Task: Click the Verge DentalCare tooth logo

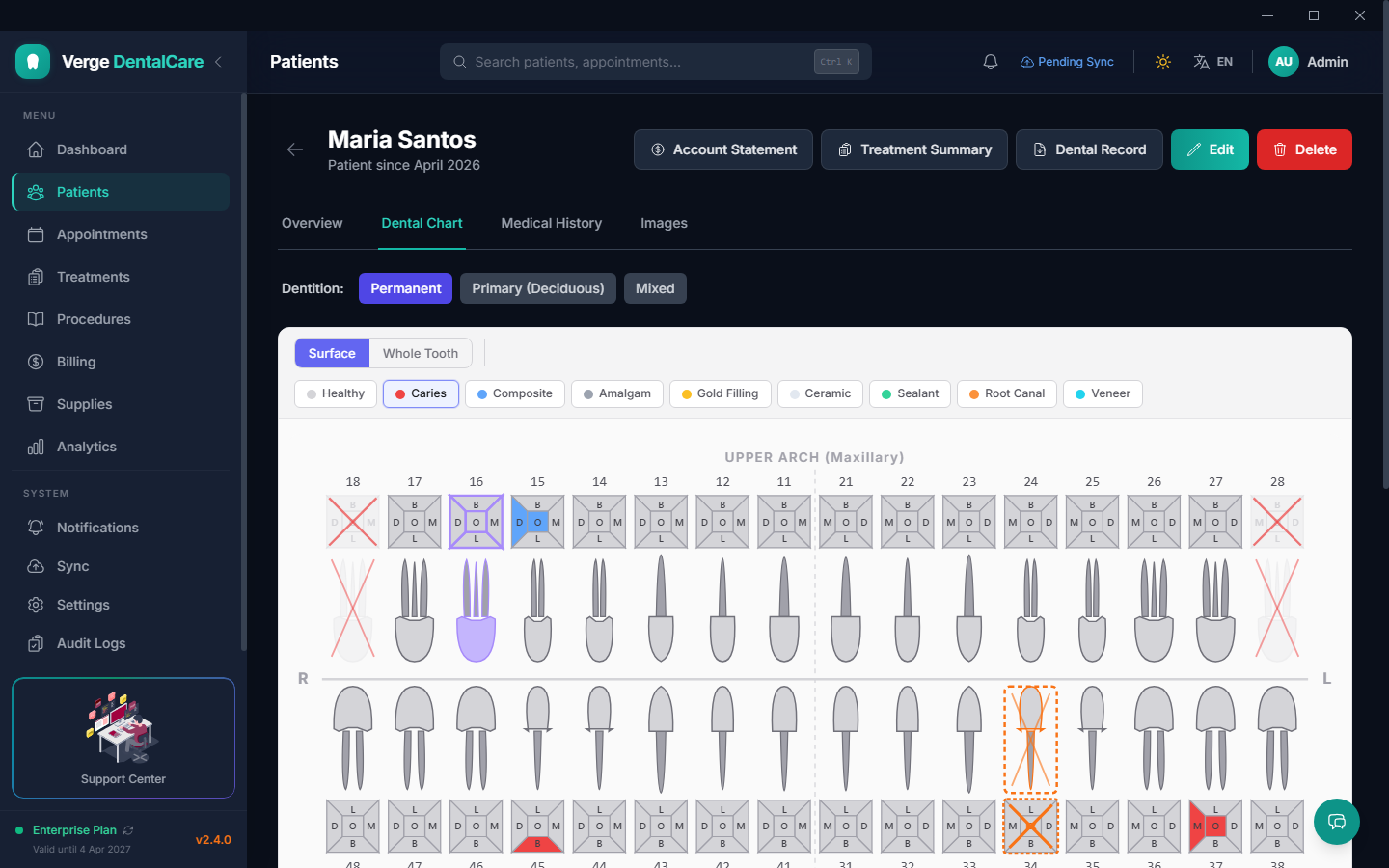Action: pos(33,62)
